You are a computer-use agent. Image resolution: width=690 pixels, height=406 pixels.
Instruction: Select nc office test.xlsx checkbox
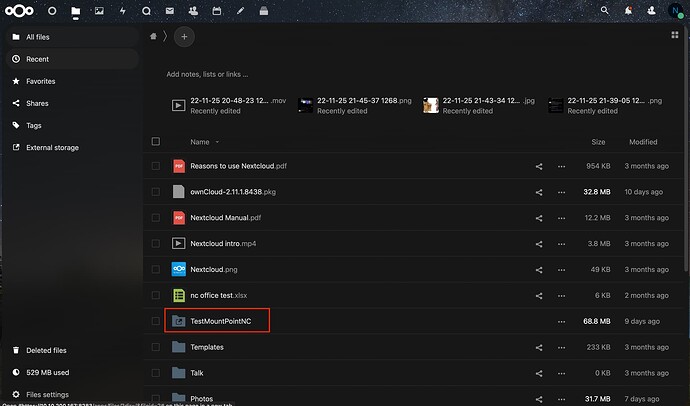156,296
